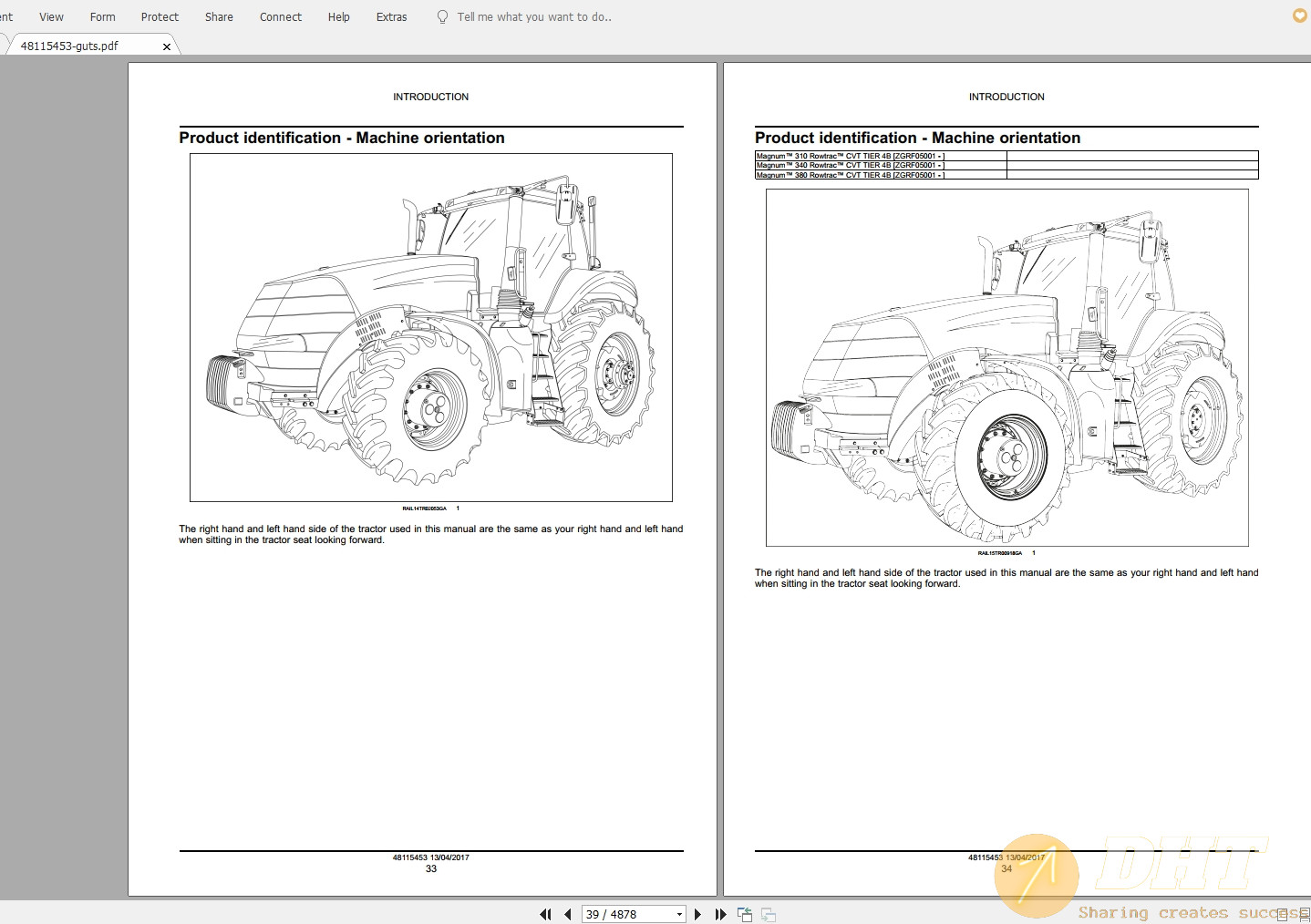Open the Protect menu
1311x924 pixels.
(x=160, y=16)
